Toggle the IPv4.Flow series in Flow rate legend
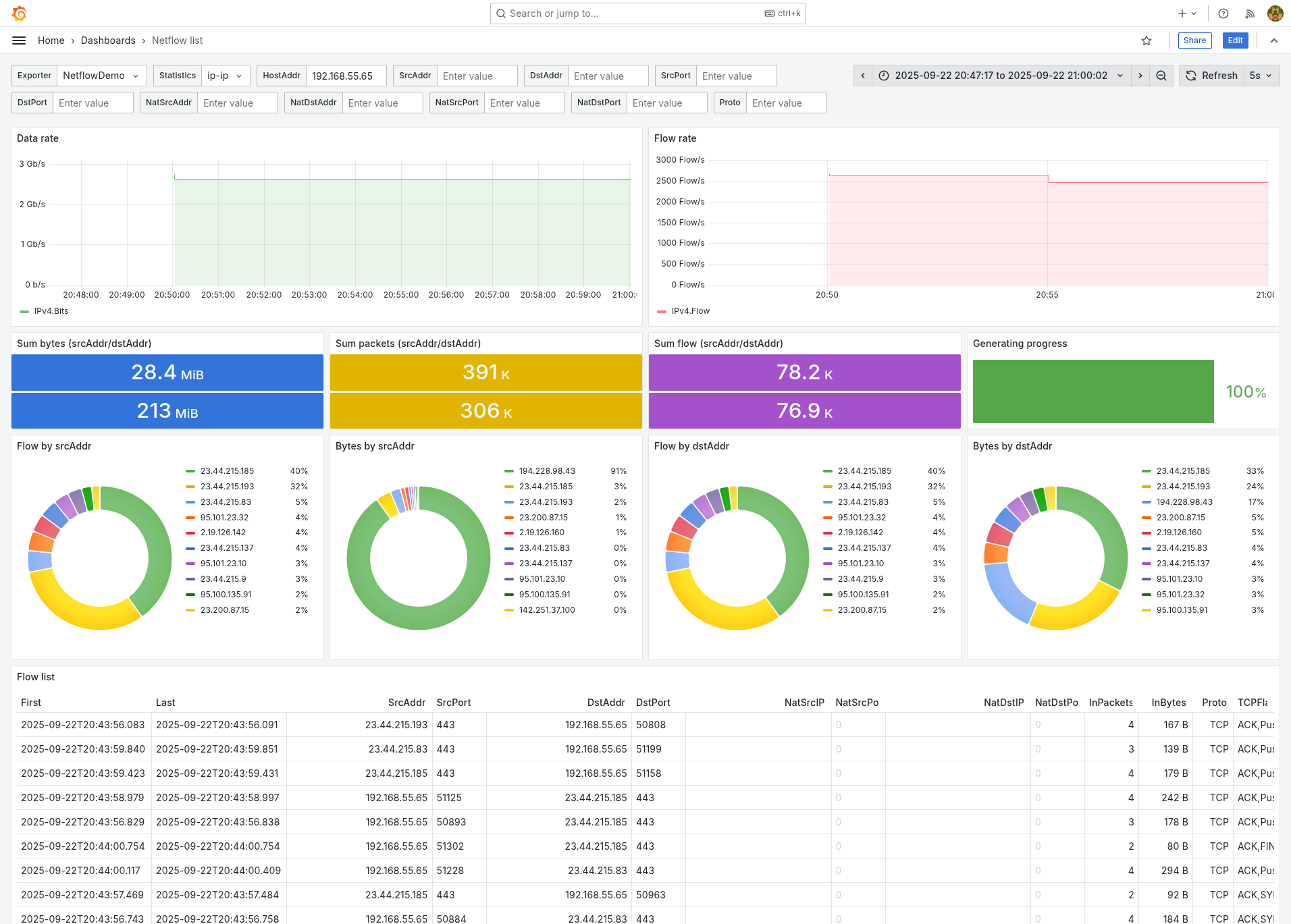The image size is (1291, 924). (x=690, y=311)
